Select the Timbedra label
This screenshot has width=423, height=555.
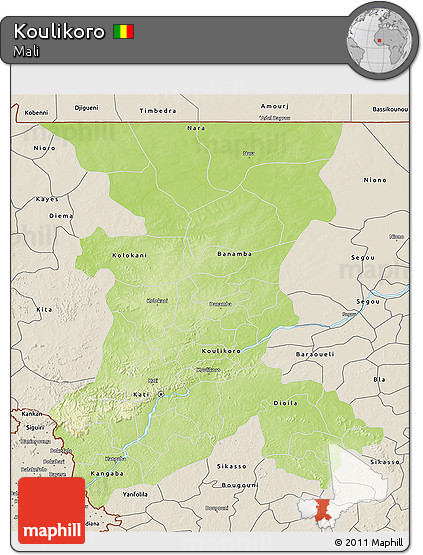[158, 111]
